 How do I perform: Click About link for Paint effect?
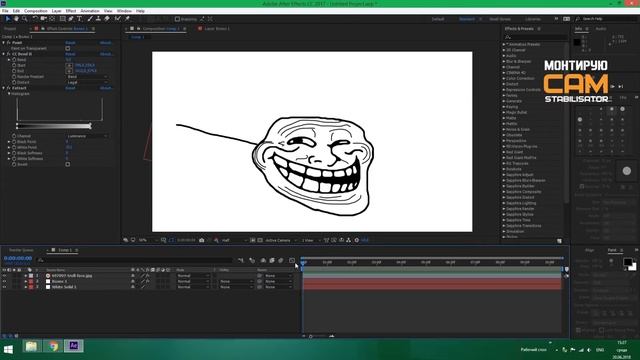pos(106,42)
